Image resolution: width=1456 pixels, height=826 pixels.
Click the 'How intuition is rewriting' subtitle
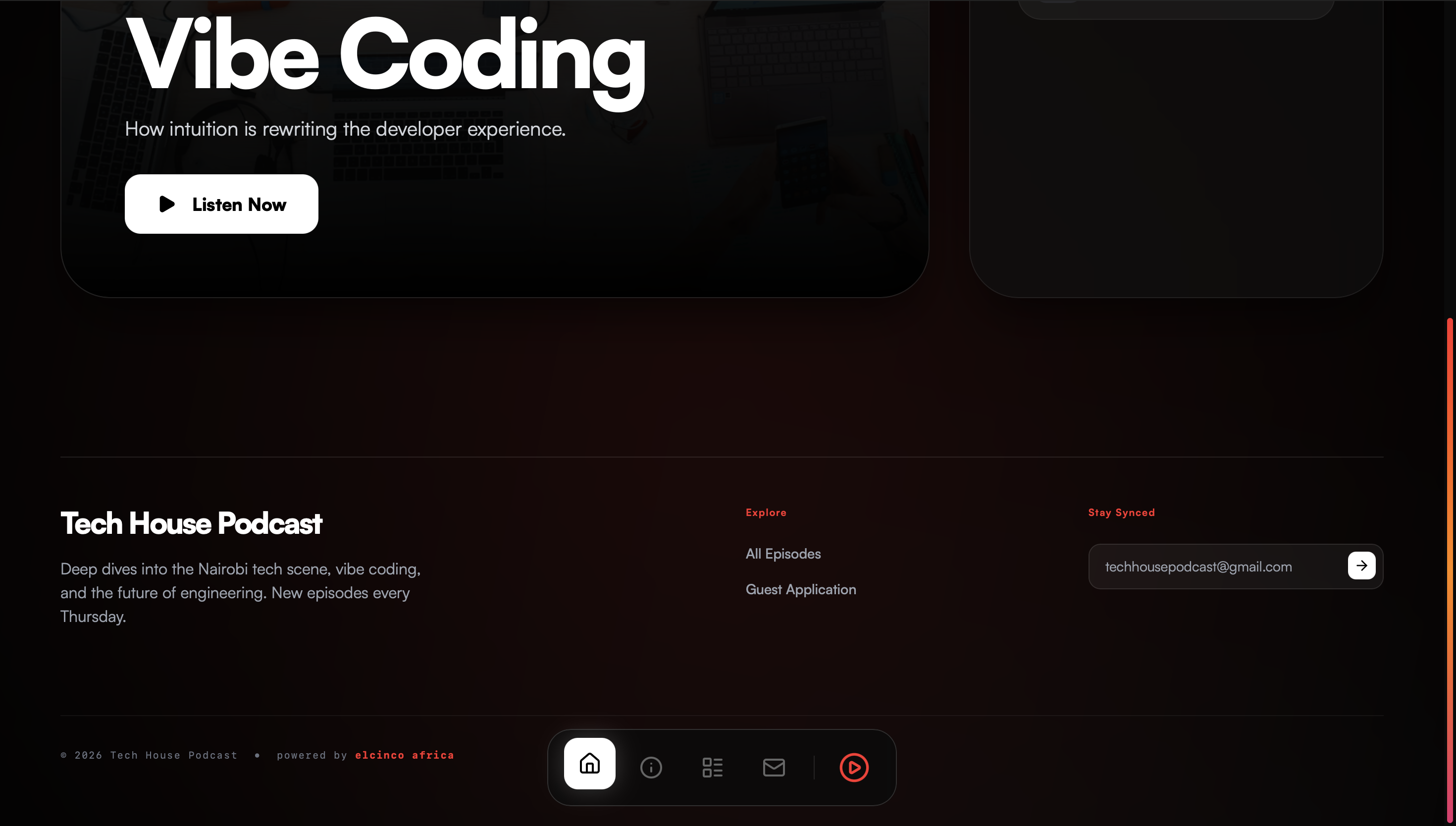click(345, 129)
